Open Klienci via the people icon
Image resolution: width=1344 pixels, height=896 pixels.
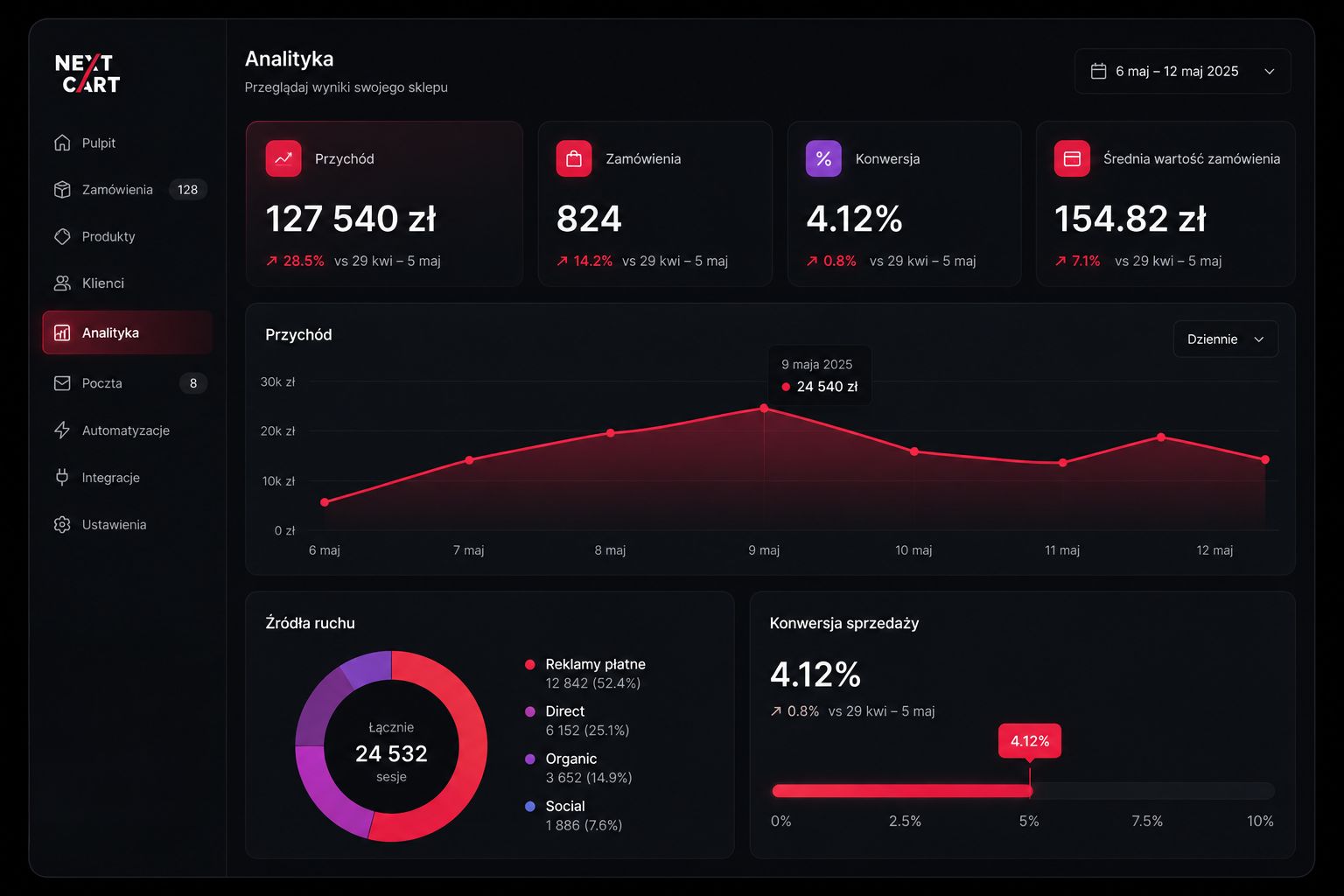coord(62,283)
